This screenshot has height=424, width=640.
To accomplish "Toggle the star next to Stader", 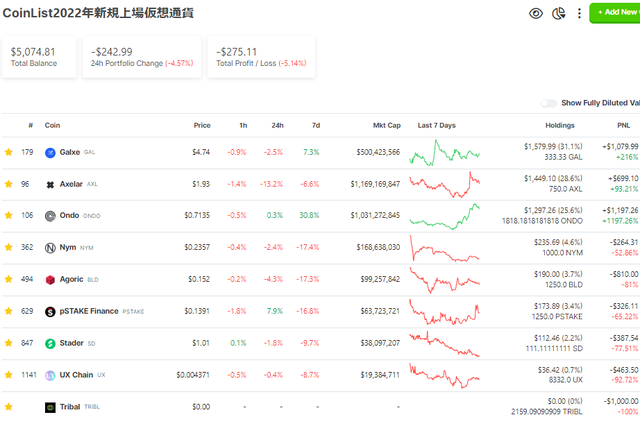I will pos(9,343).
